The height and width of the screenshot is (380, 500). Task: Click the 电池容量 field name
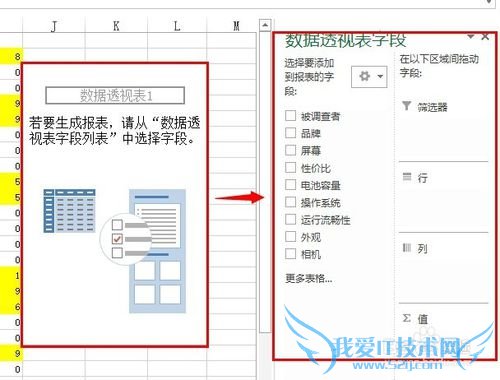(320, 185)
